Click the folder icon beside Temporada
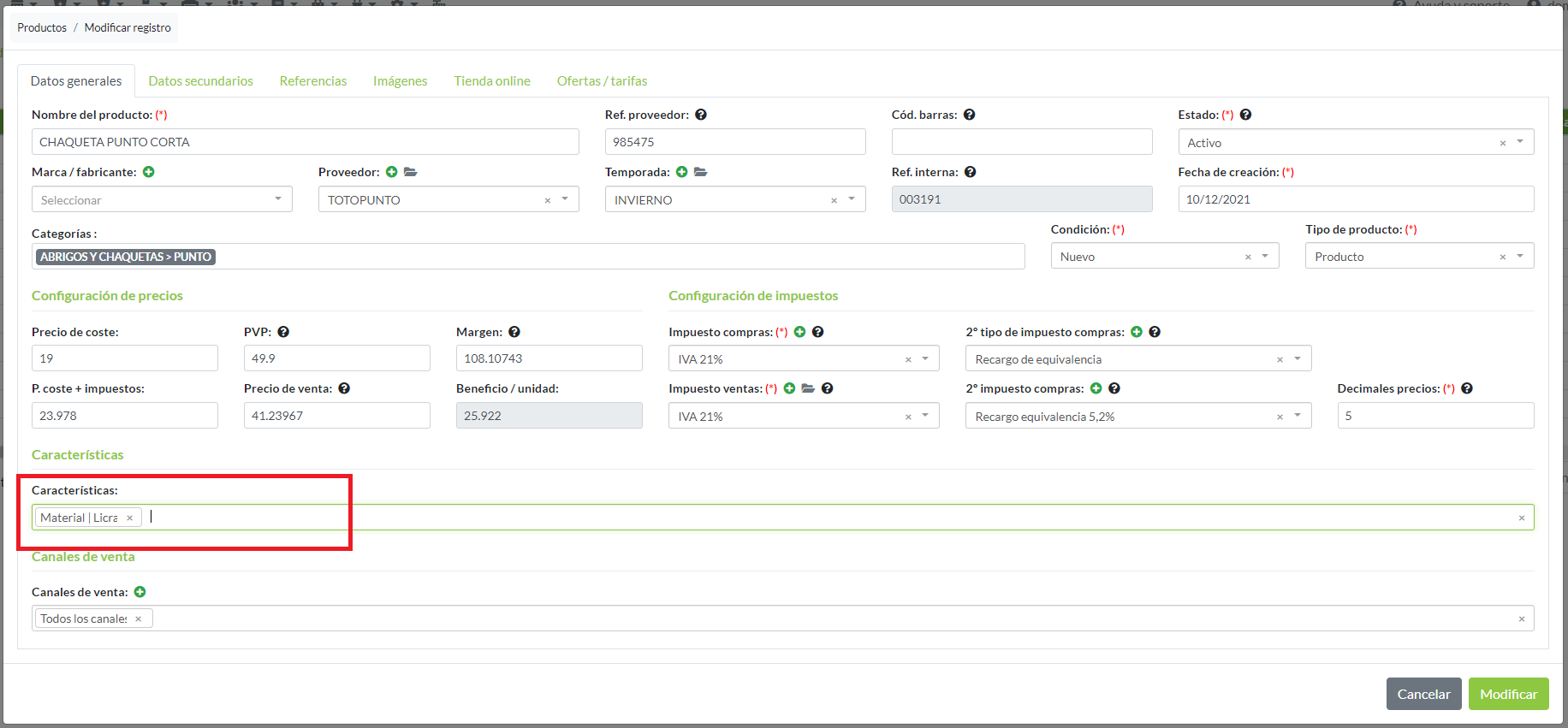This screenshot has width=1568, height=728. 701,172
